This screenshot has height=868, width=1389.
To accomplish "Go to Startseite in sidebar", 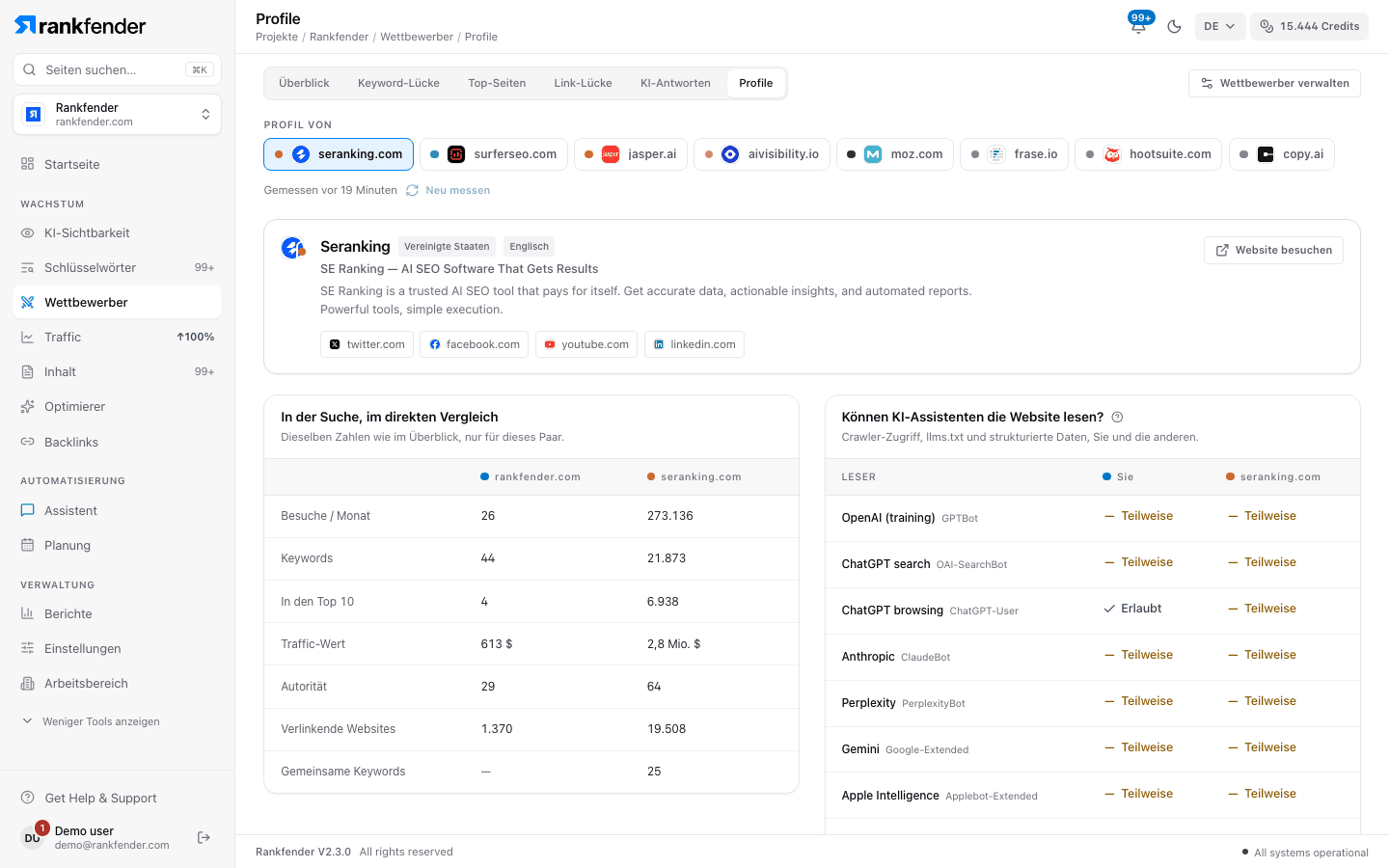I will (117, 164).
